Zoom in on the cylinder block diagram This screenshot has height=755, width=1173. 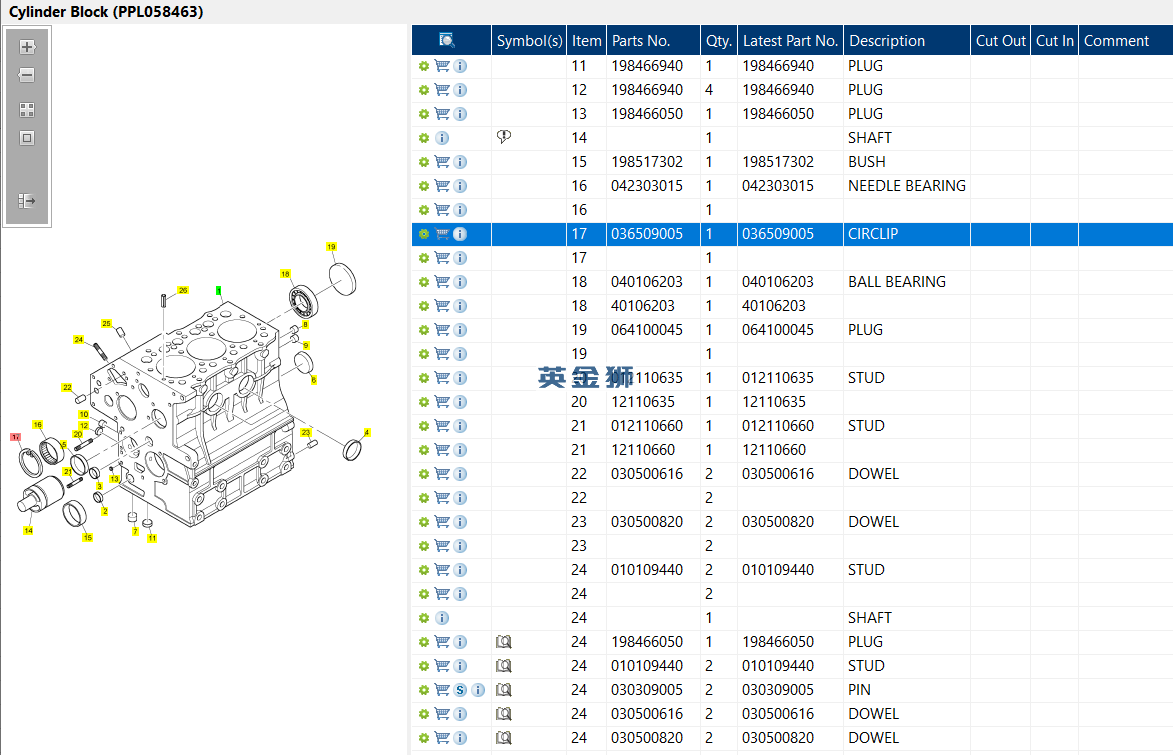pos(27,47)
